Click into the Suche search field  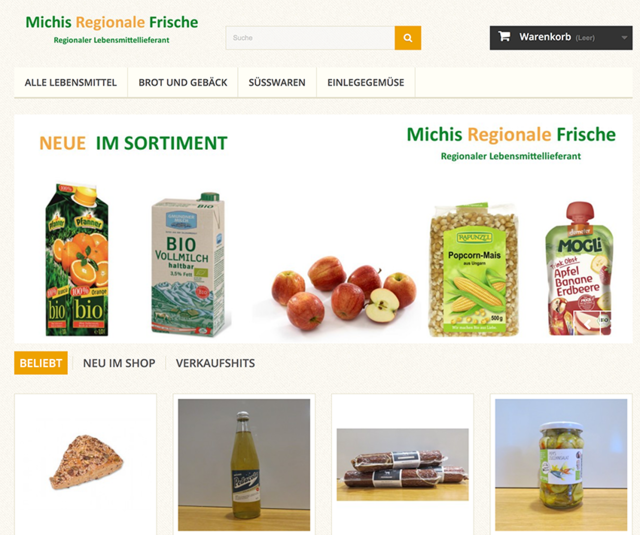[310, 38]
